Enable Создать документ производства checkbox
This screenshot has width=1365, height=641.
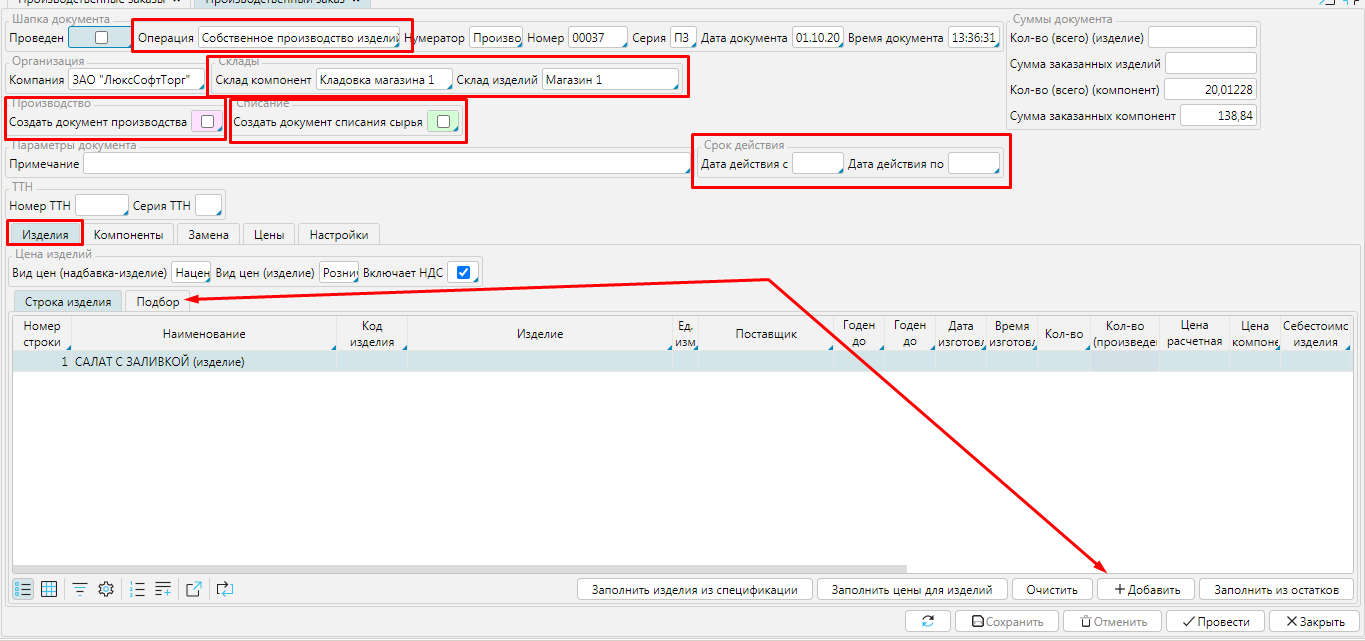(207, 122)
